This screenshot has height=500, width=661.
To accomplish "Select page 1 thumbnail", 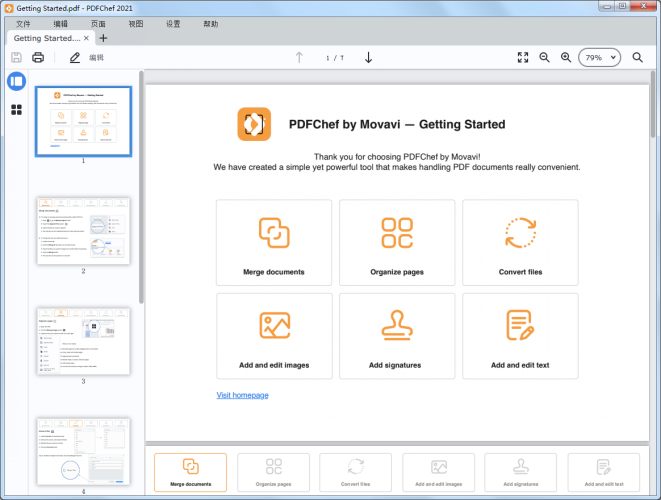I will 83,121.
